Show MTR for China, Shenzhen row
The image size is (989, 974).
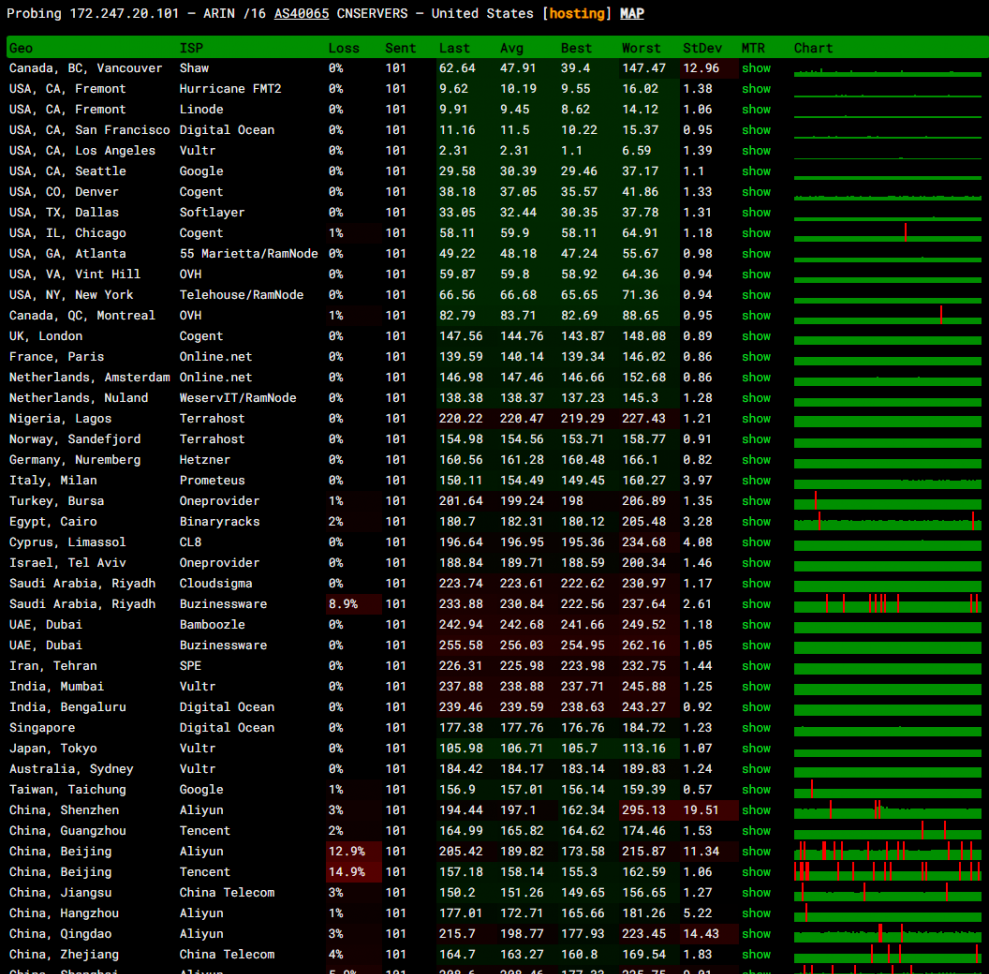pos(756,810)
